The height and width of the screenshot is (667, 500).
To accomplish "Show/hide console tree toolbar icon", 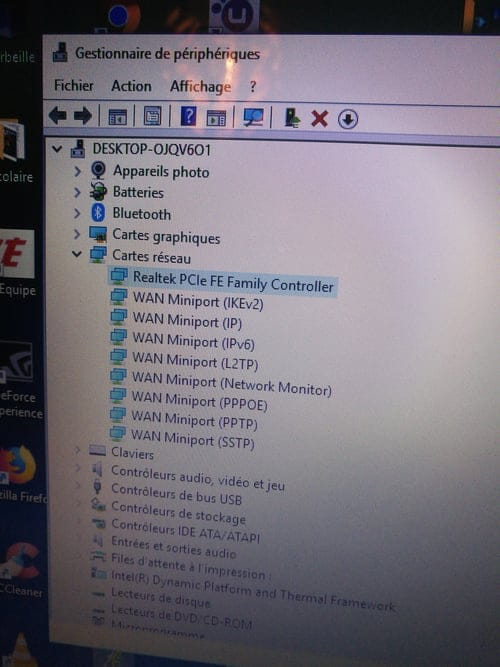I will coord(117,117).
